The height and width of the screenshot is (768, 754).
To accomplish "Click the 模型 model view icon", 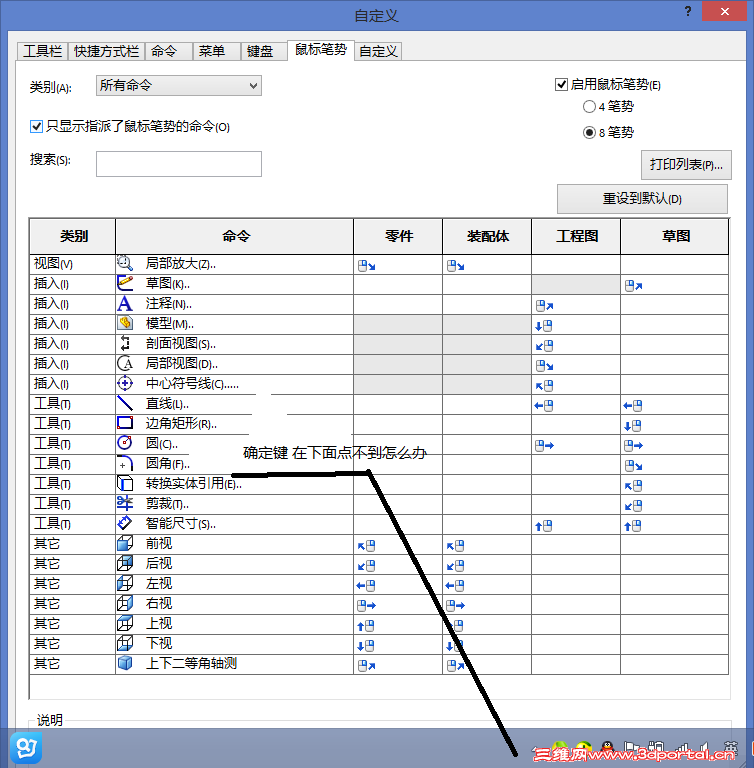I will [125, 323].
